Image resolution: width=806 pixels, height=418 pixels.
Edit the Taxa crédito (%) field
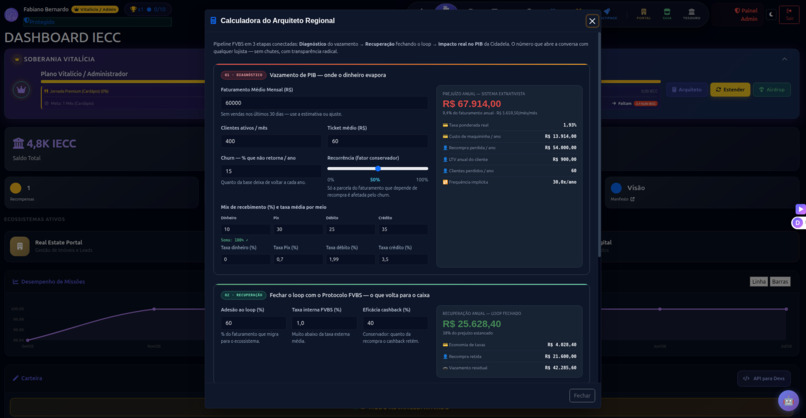click(403, 259)
